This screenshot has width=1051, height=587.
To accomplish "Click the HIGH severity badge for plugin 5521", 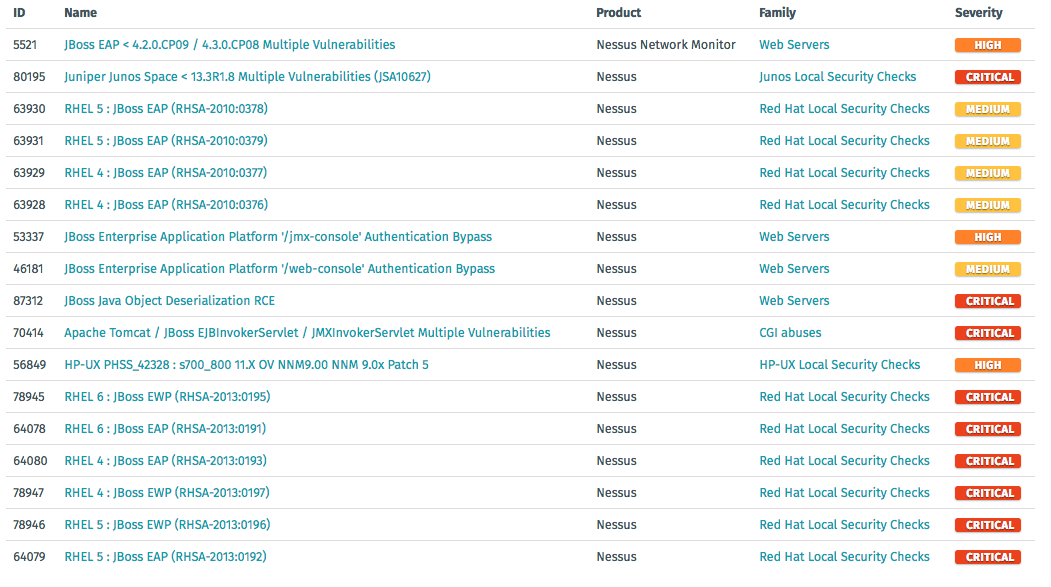I will [x=988, y=45].
